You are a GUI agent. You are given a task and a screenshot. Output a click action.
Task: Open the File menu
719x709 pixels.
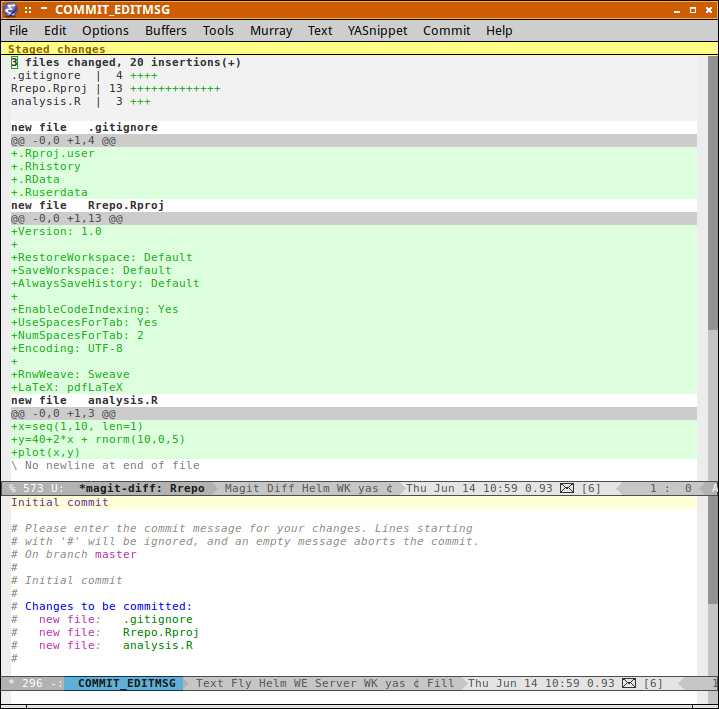pyautogui.click(x=18, y=31)
